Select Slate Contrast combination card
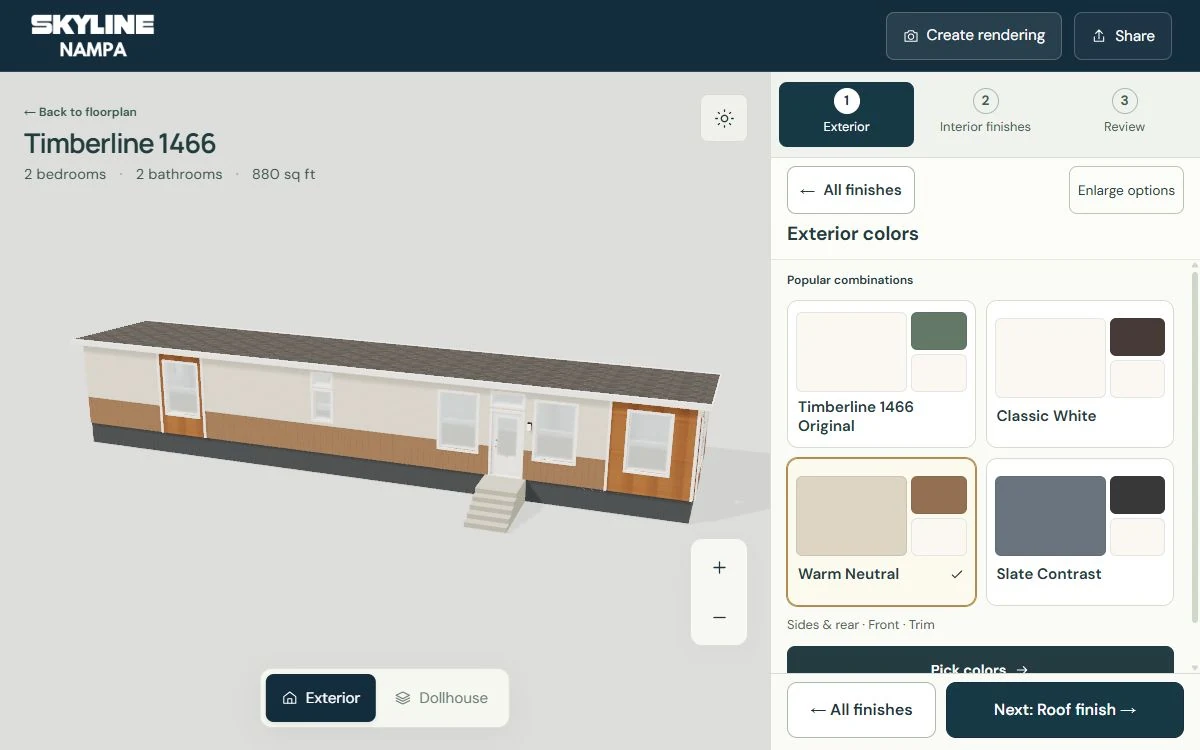Viewport: 1200px width, 750px height. point(1080,532)
